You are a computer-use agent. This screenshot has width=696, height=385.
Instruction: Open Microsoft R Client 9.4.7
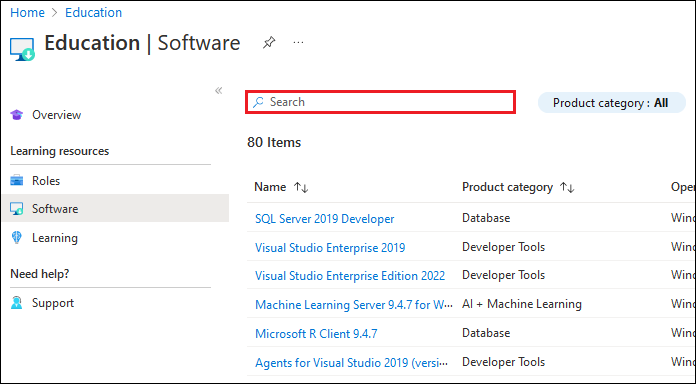click(x=316, y=333)
